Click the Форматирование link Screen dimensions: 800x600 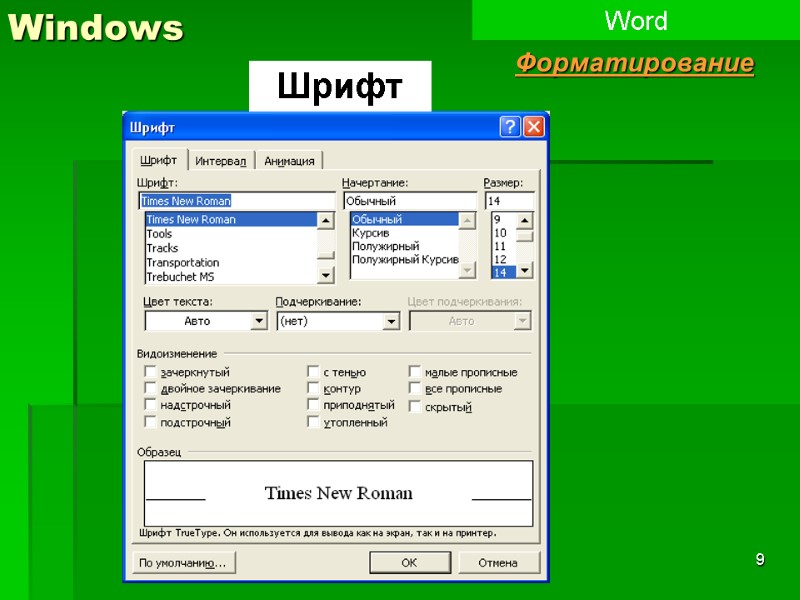pos(635,64)
